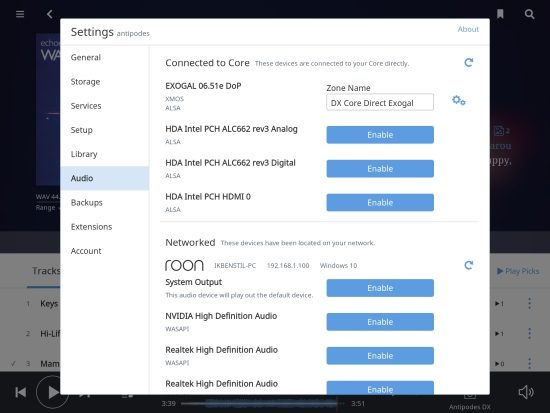Enable HDA Intel PCH ALC662 rev3 Analog
The width and height of the screenshot is (550, 413).
click(380, 135)
